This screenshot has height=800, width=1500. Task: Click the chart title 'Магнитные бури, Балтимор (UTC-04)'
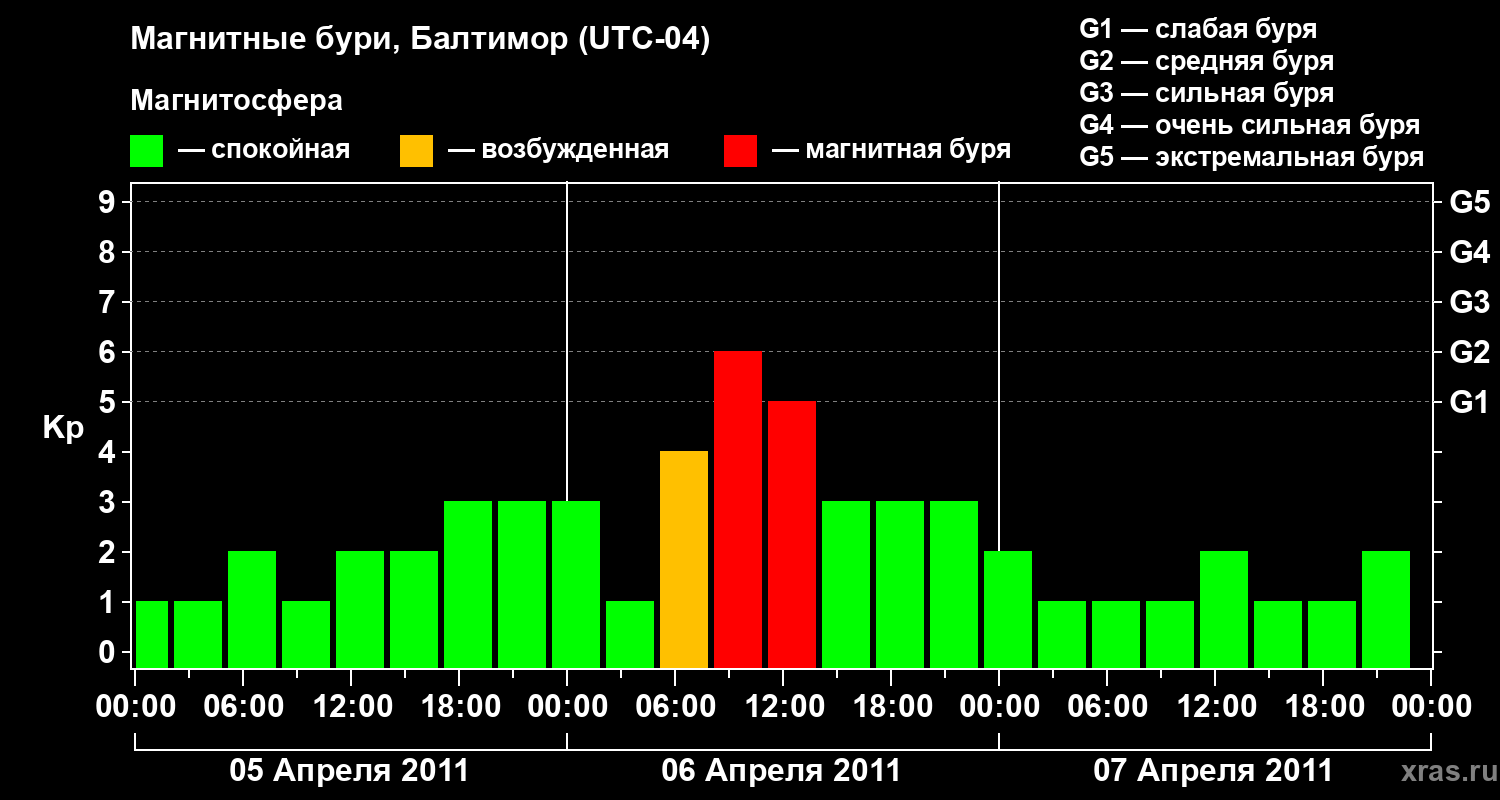tap(420, 41)
